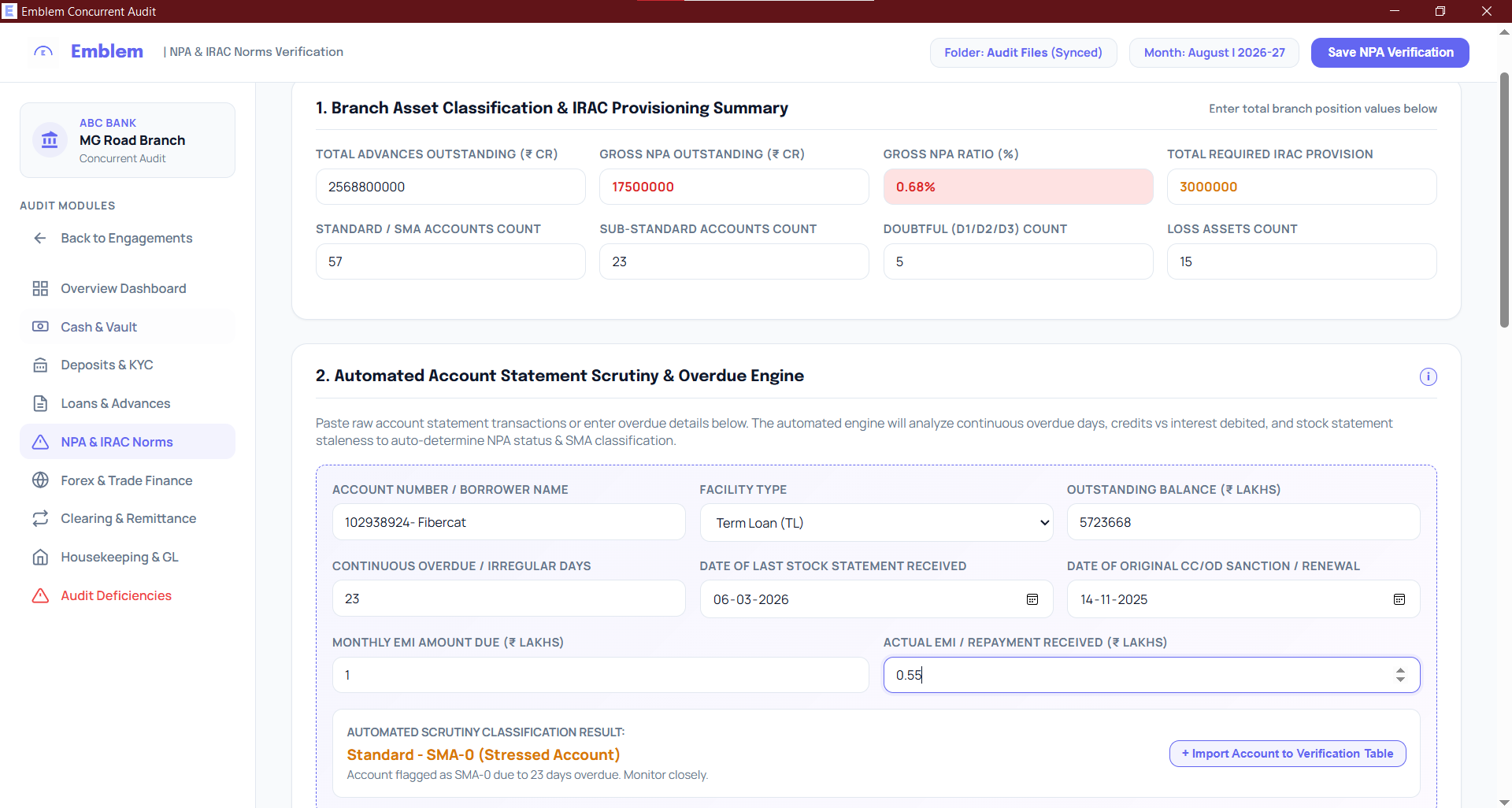Click the Gross NPA Ratio field showing 0.68%
This screenshot has width=1512, height=808.
click(x=1018, y=187)
